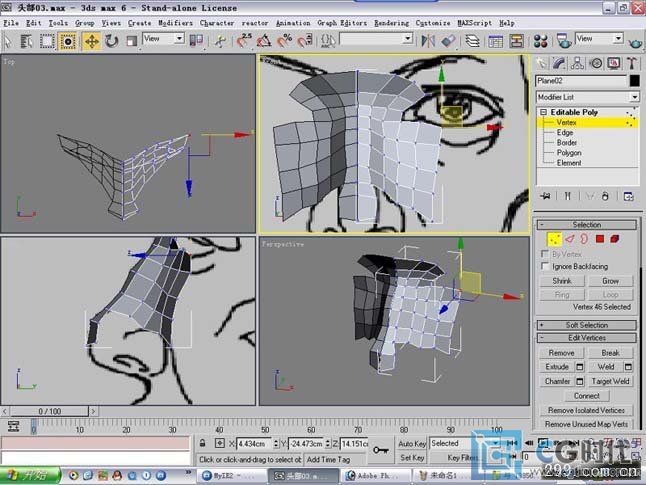Toggle Select and Manipulate tool
Viewport: 646px width, 485px height.
tap(220, 41)
